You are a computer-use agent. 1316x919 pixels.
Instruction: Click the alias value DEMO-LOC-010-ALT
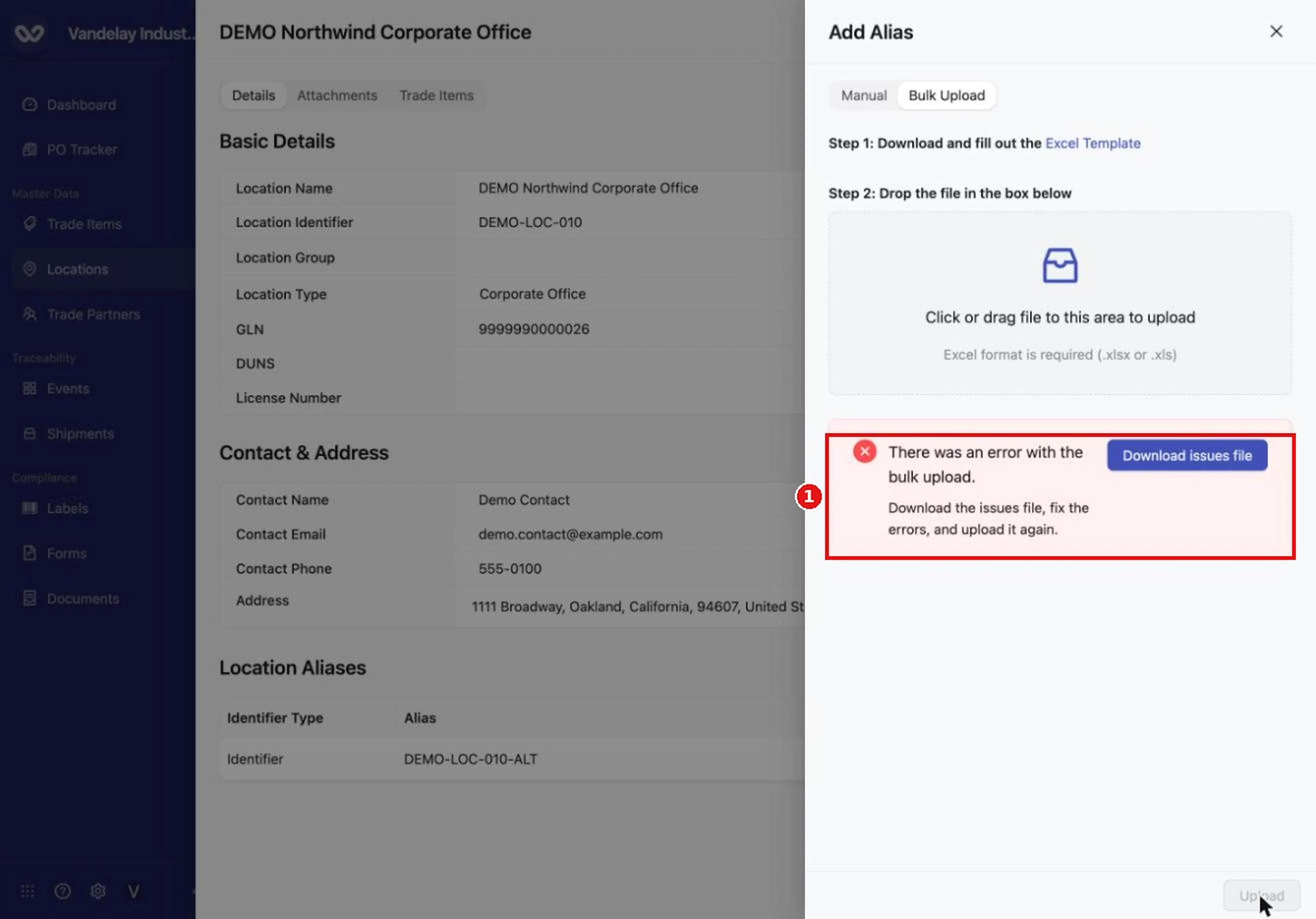(471, 759)
